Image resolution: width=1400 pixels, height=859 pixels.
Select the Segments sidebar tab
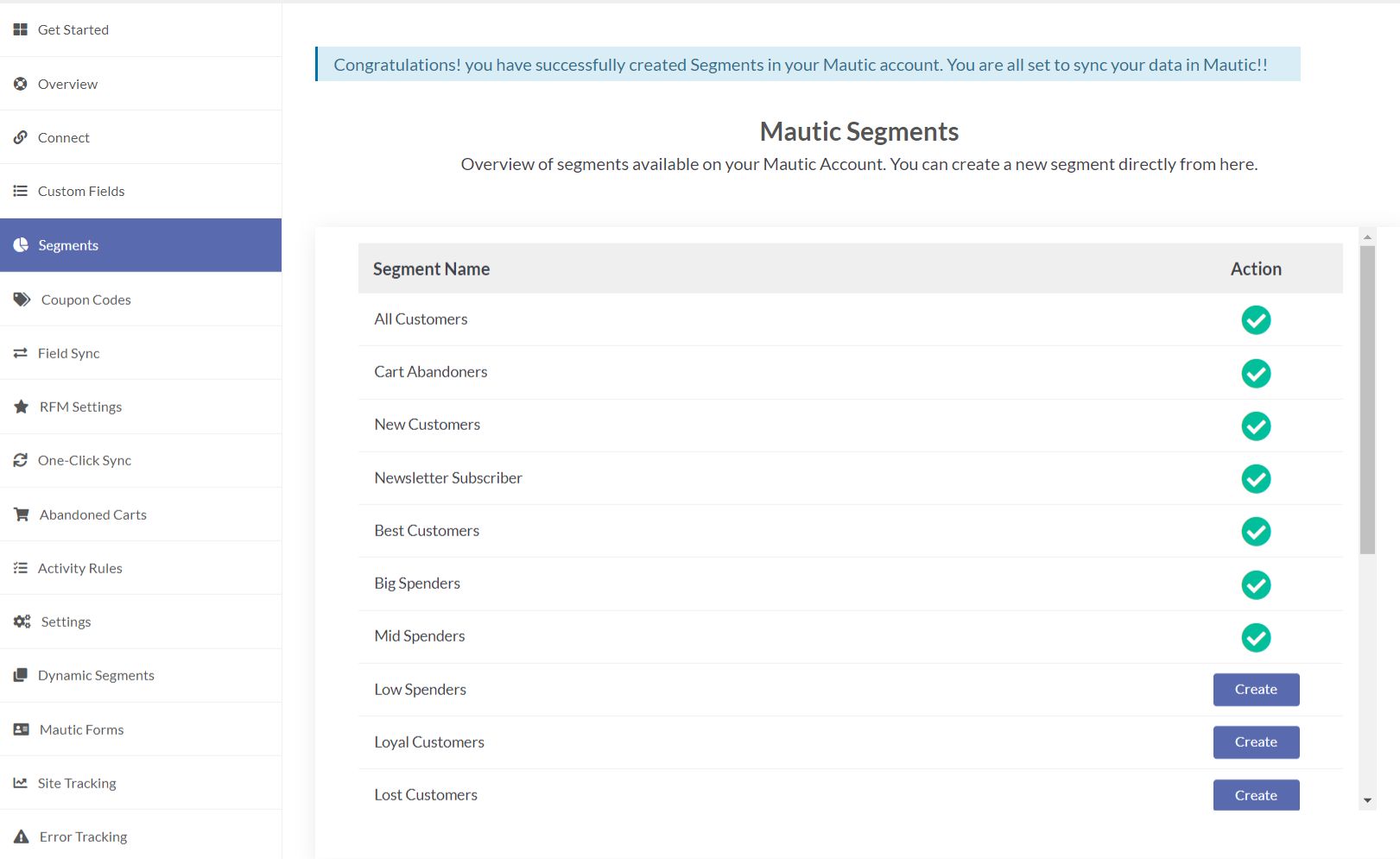[x=141, y=245]
